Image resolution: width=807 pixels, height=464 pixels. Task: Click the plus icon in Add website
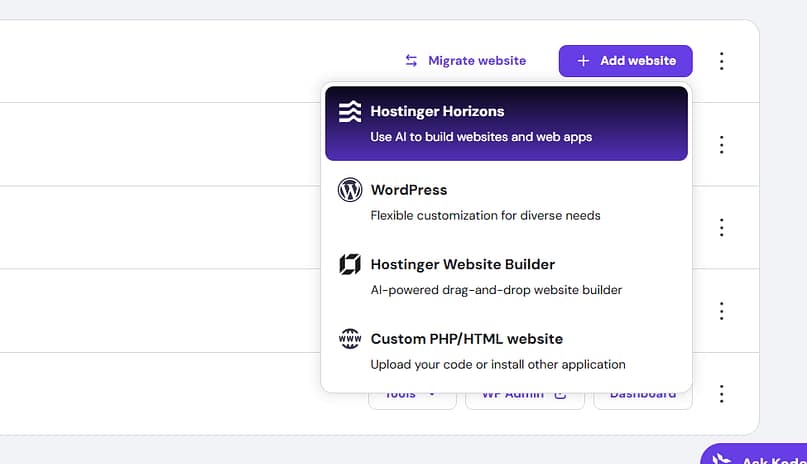coord(583,61)
